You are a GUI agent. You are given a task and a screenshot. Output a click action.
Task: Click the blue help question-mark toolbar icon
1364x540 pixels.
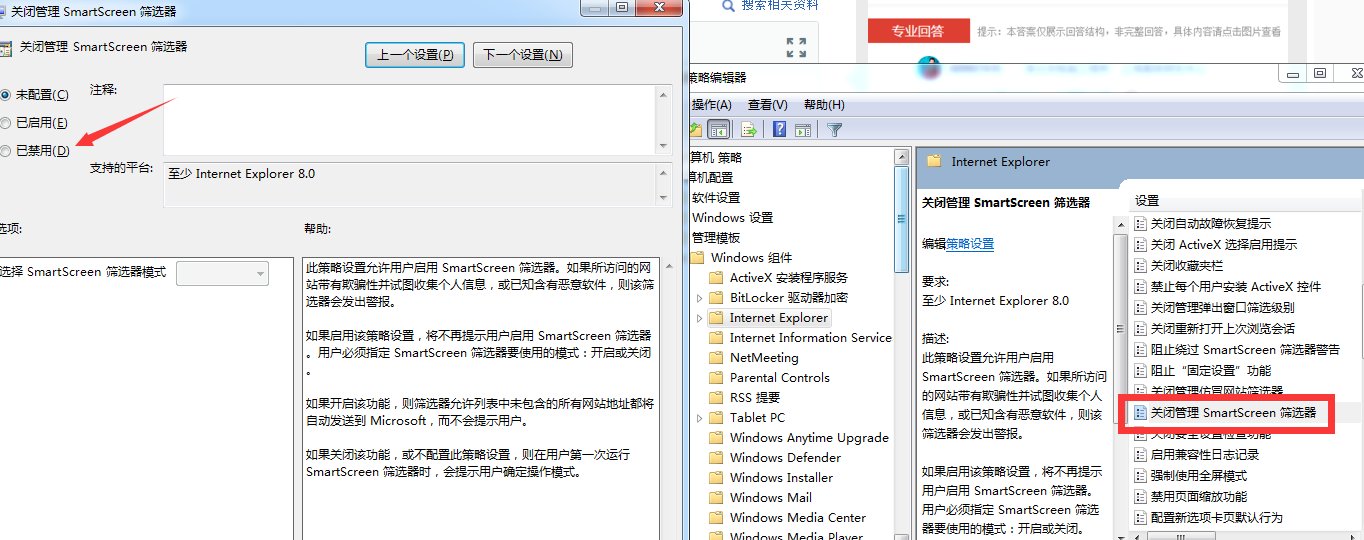pyautogui.click(x=778, y=129)
